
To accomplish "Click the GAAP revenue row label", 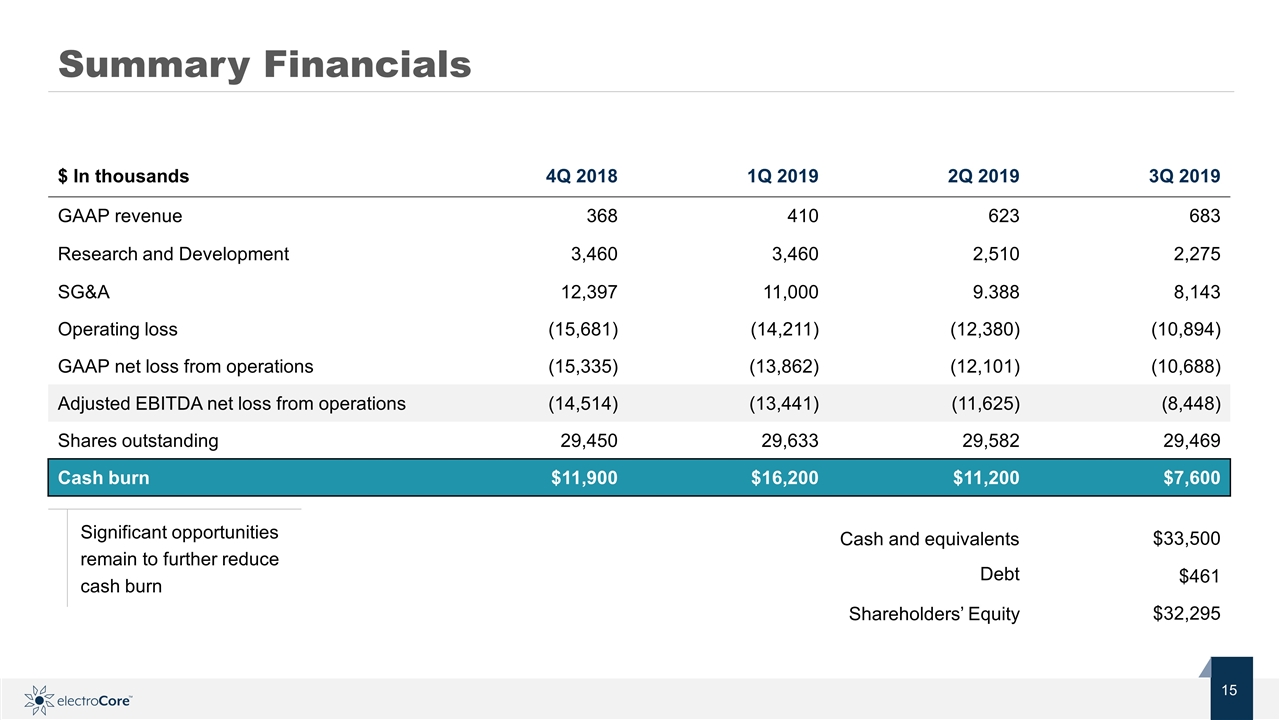I will (120, 215).
